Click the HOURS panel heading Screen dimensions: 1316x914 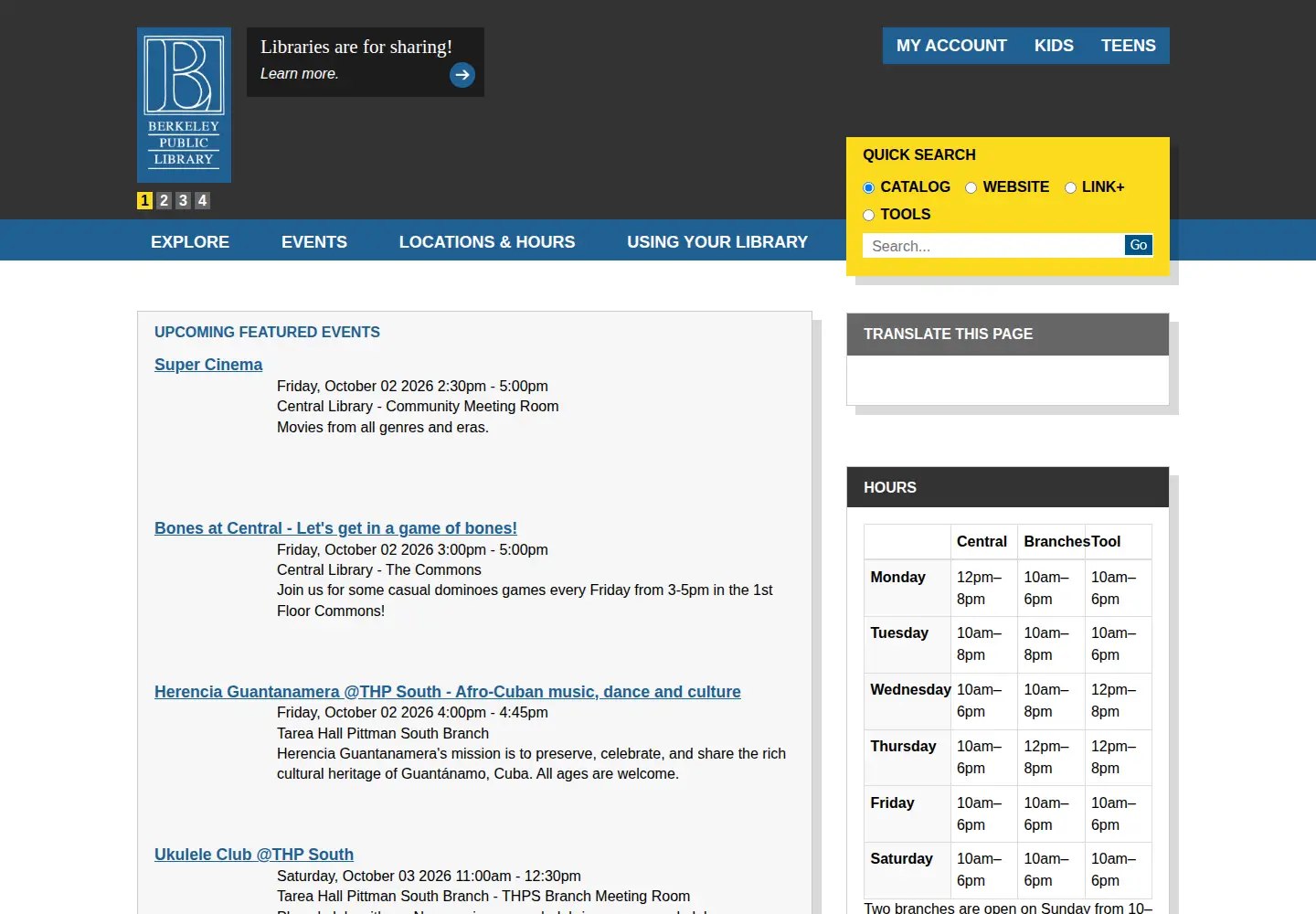click(x=890, y=488)
